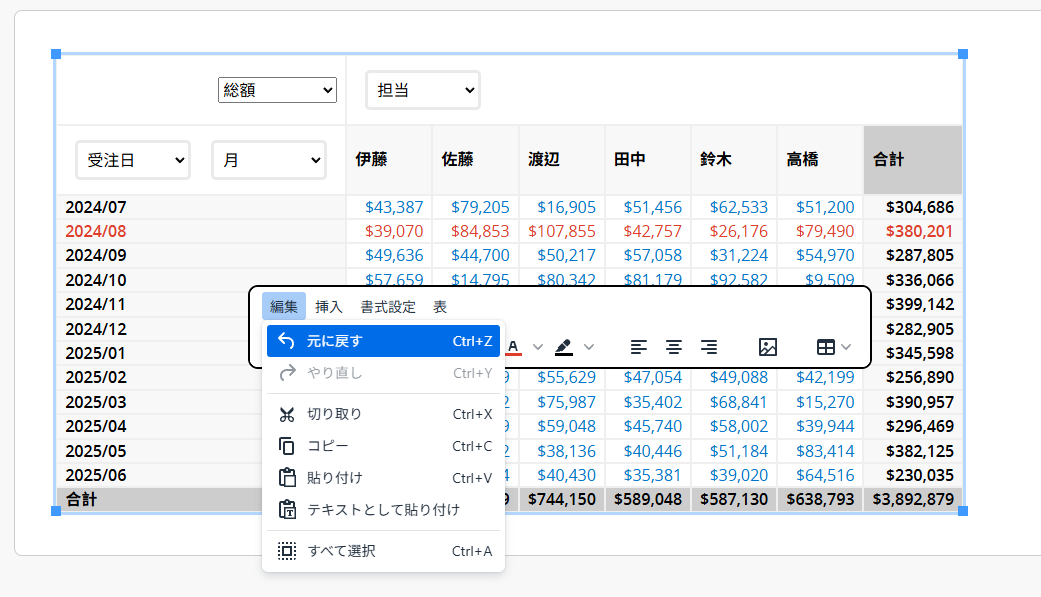
Task: Open the 書式設定 menu
Action: [388, 307]
